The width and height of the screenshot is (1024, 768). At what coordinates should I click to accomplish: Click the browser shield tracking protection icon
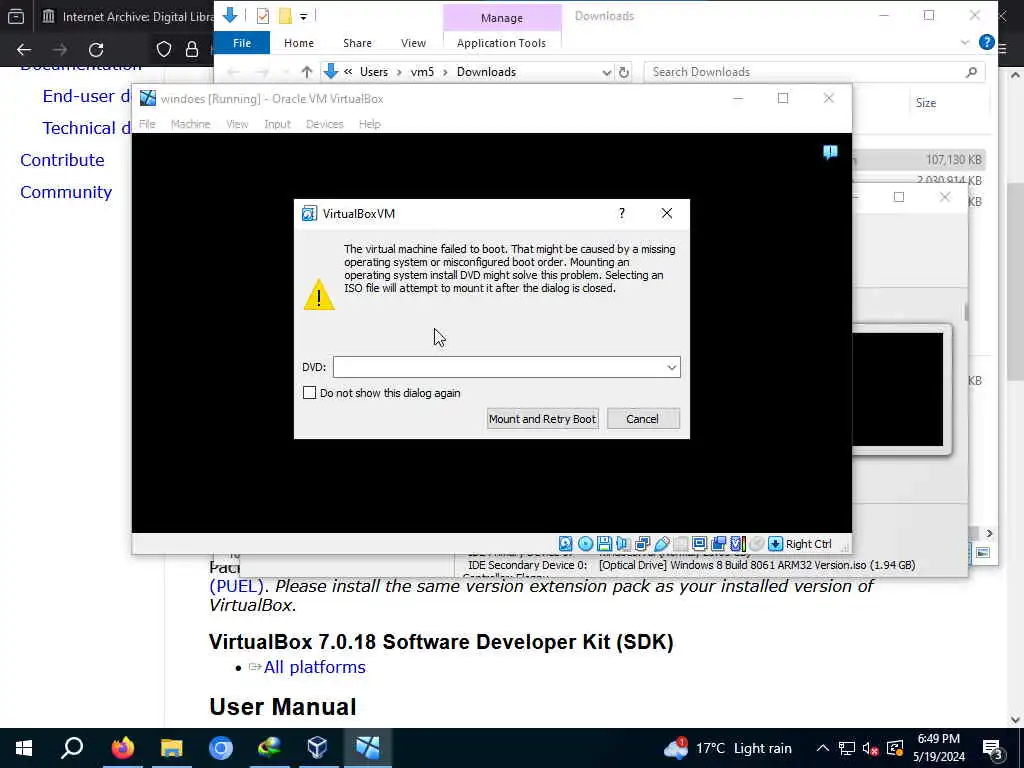[x=164, y=50]
